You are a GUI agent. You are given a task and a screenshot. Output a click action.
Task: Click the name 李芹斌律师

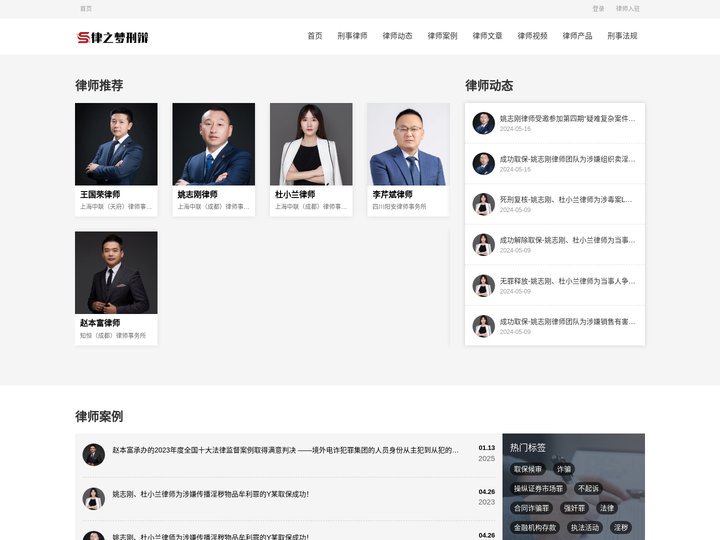click(392, 194)
